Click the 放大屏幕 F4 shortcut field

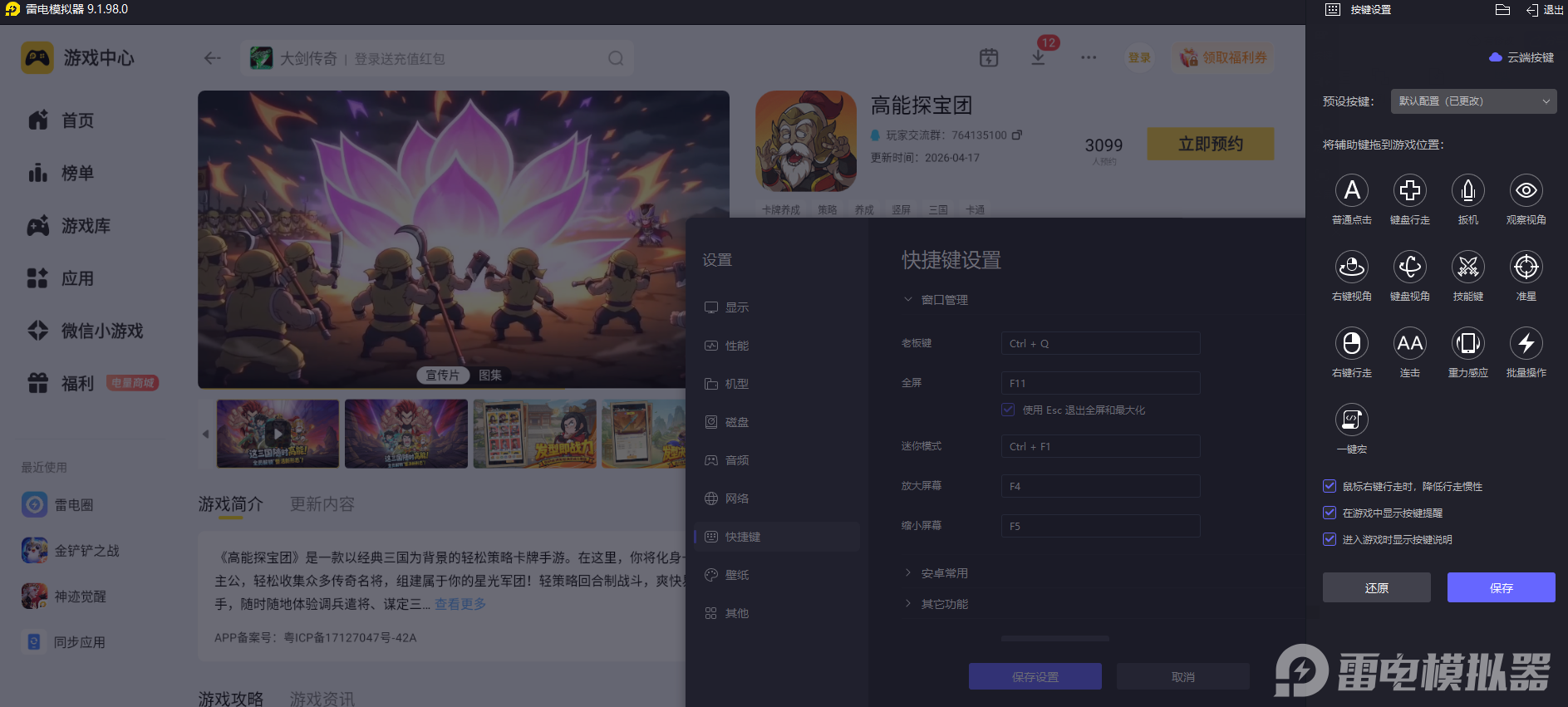click(1101, 486)
